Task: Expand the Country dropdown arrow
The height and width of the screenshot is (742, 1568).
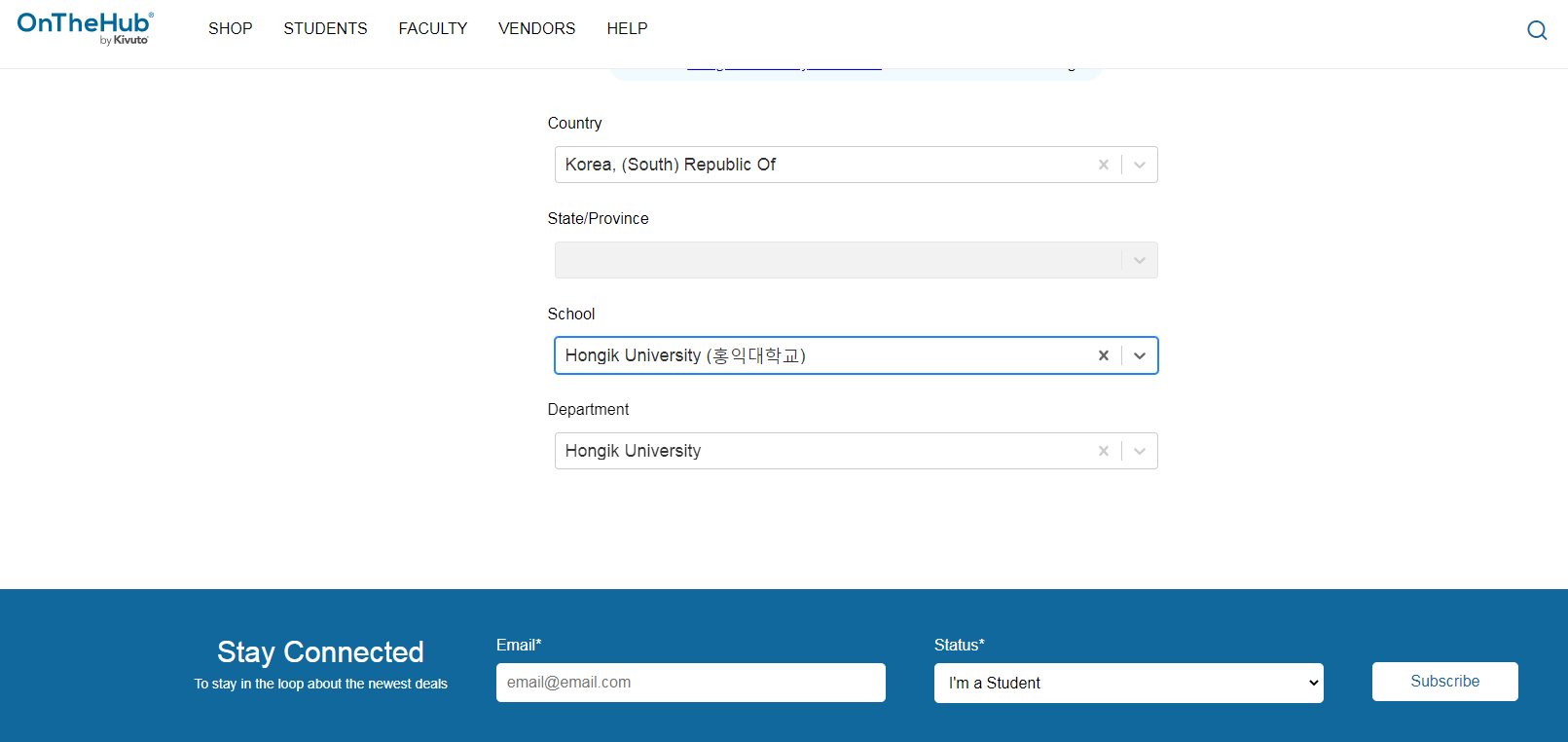Action: [x=1140, y=165]
